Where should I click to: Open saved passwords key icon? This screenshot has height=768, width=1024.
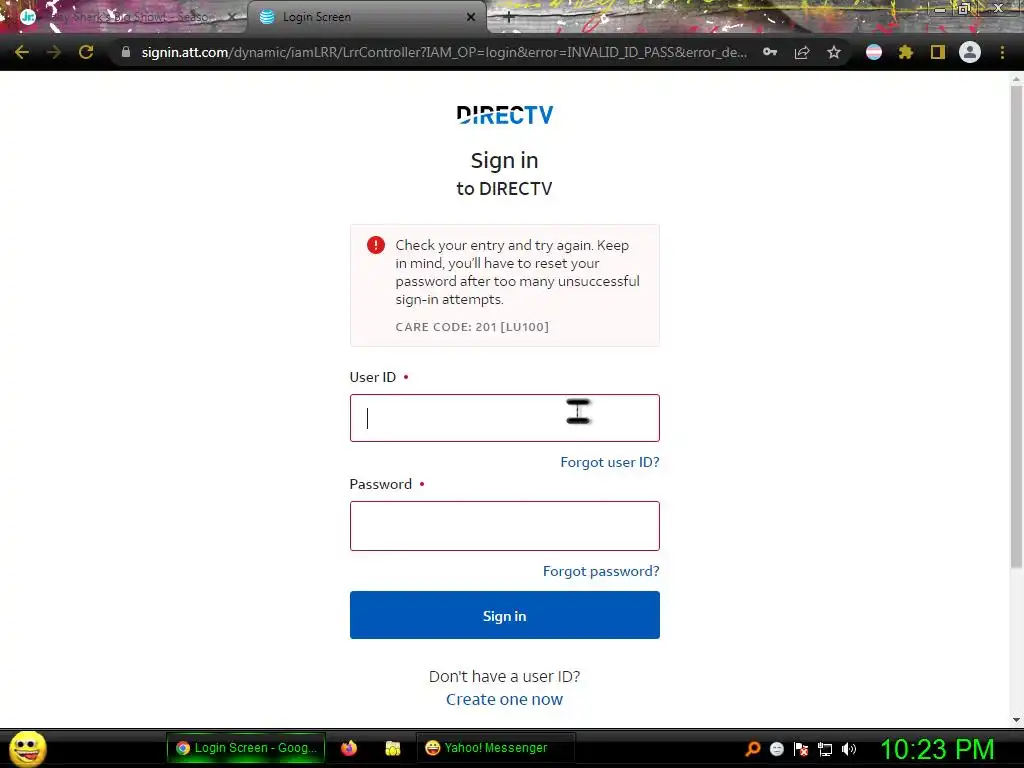[770, 52]
